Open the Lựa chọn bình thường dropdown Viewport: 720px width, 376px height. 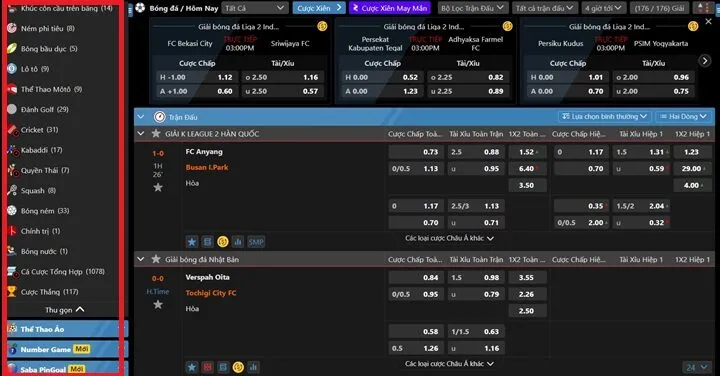click(605, 117)
